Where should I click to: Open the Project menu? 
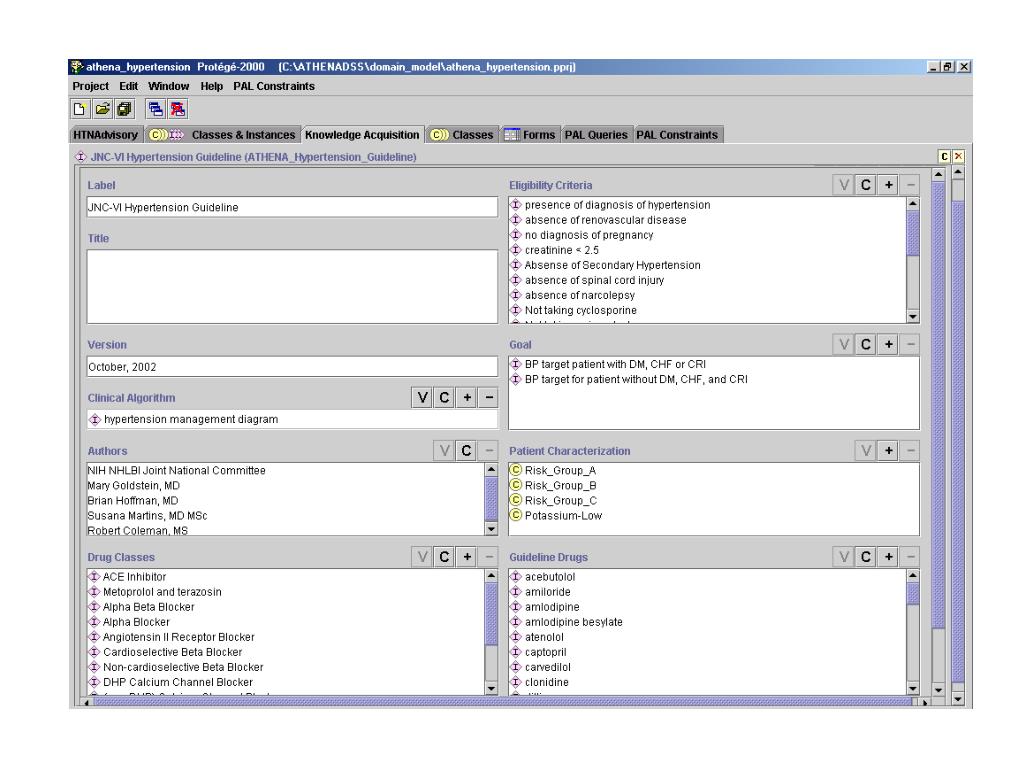tap(91, 86)
